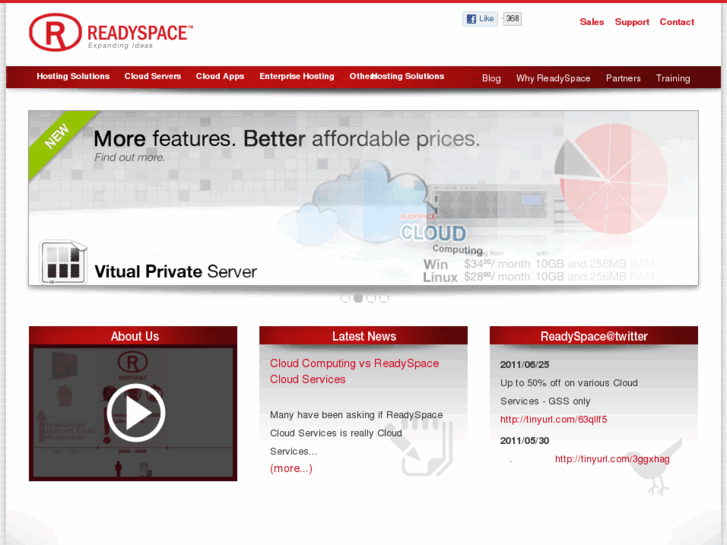Open the Partners page
The height and width of the screenshot is (545, 727).
click(623, 78)
